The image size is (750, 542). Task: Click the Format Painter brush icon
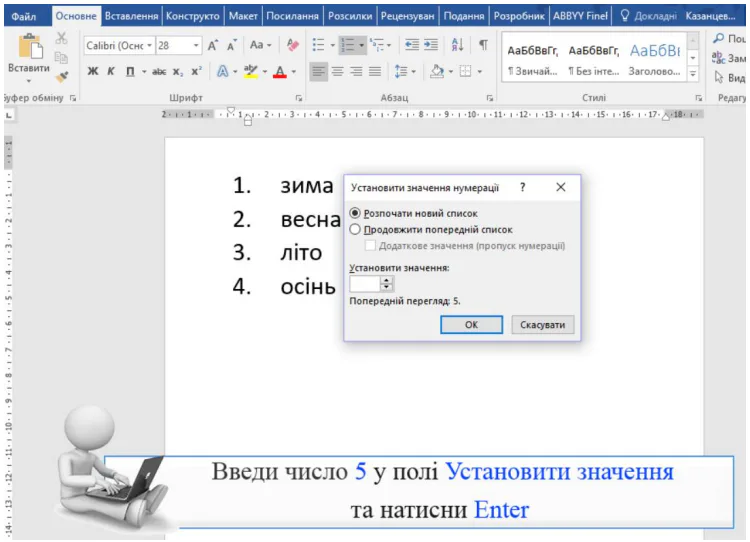click(62, 75)
